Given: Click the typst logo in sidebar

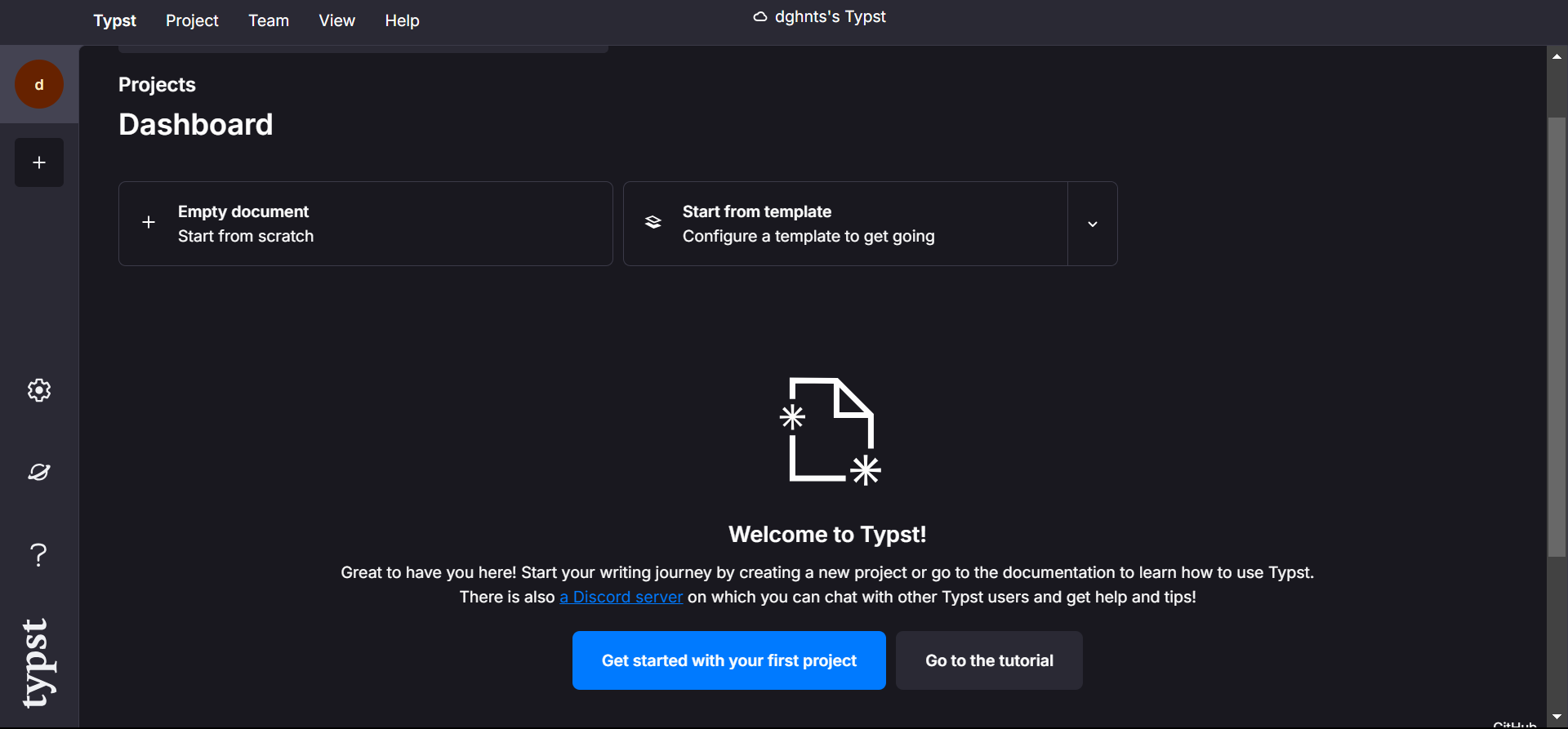Looking at the screenshot, I should [38, 662].
